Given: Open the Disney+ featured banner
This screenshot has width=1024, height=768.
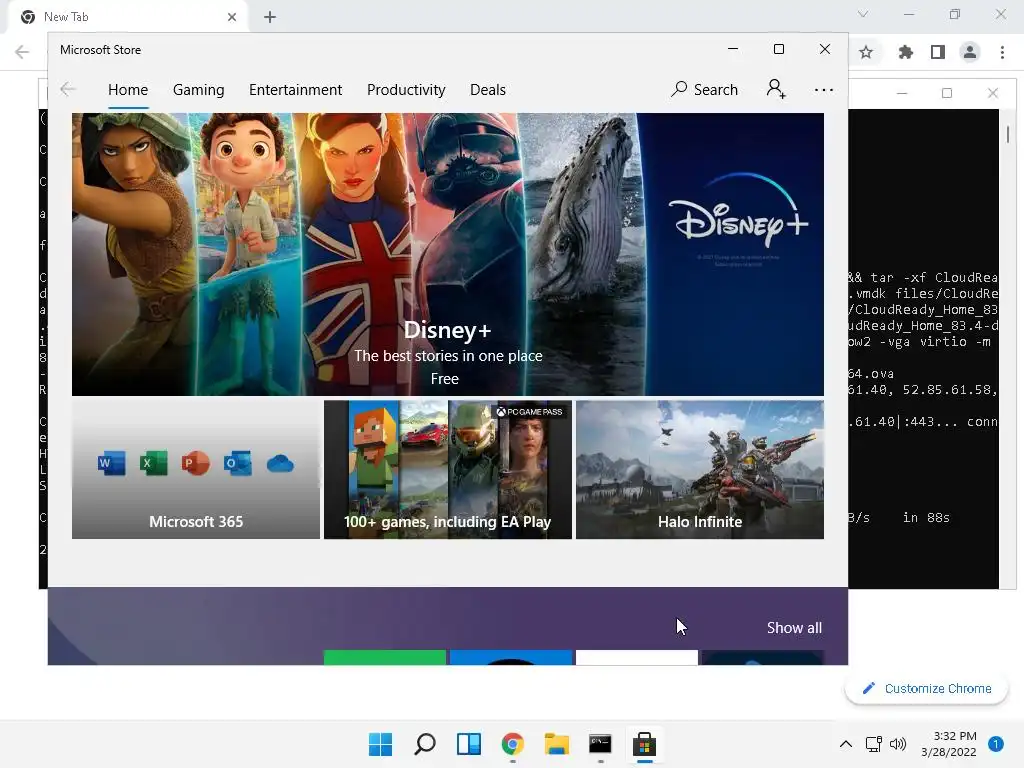Looking at the screenshot, I should [448, 254].
